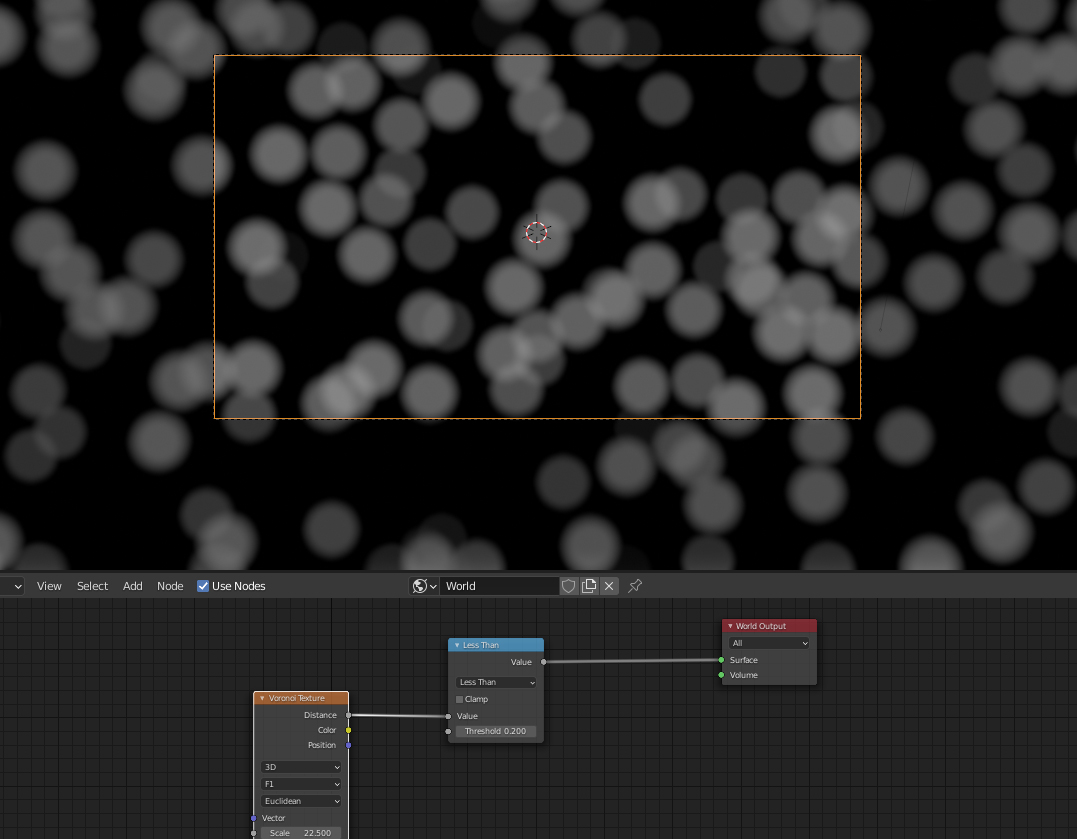1077x839 pixels.
Task: Open the Less Than operation dropdown
Action: (496, 682)
